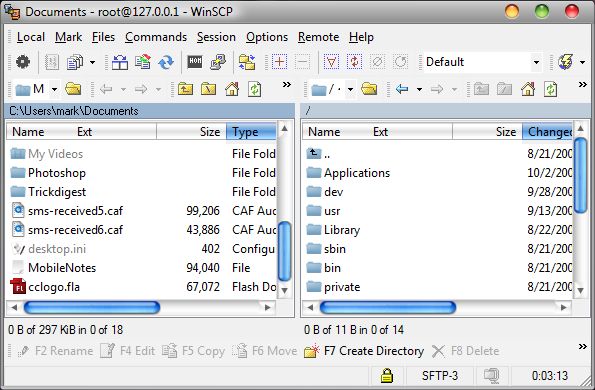Click the remote panel horizontal scrollbar thumb

(x=388, y=307)
